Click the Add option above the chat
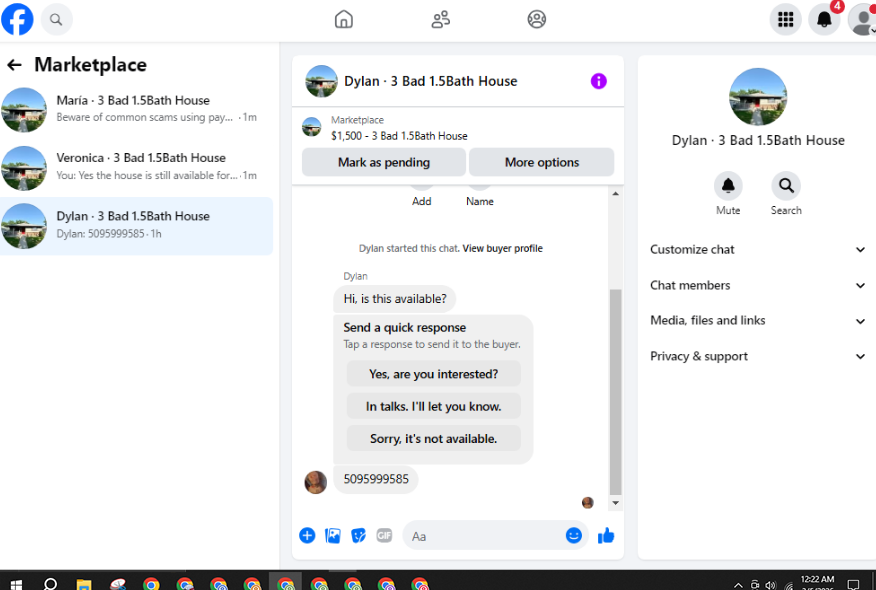876x590 pixels. (421, 201)
